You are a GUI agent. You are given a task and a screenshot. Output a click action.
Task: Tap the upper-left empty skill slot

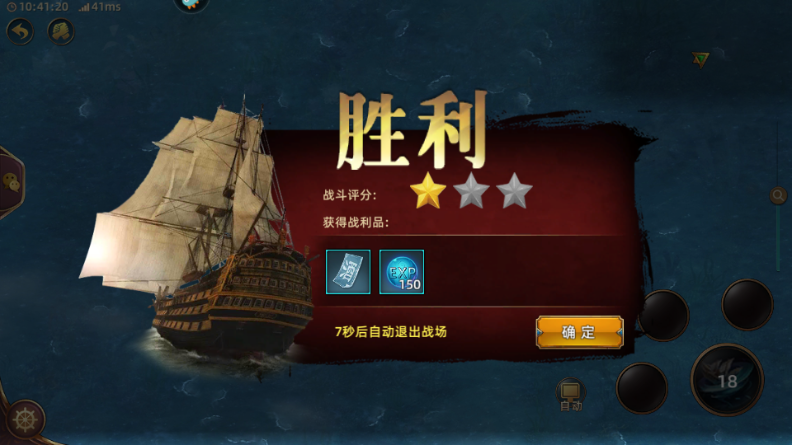664,315
